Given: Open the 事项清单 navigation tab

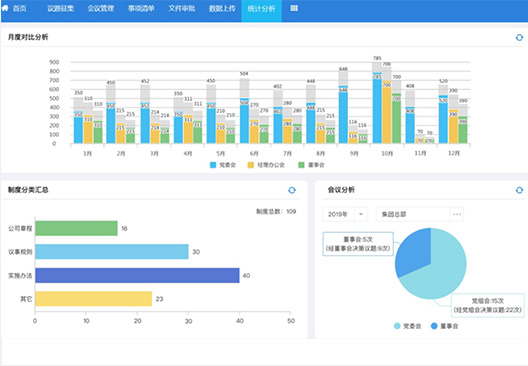Looking at the screenshot, I should [141, 8].
